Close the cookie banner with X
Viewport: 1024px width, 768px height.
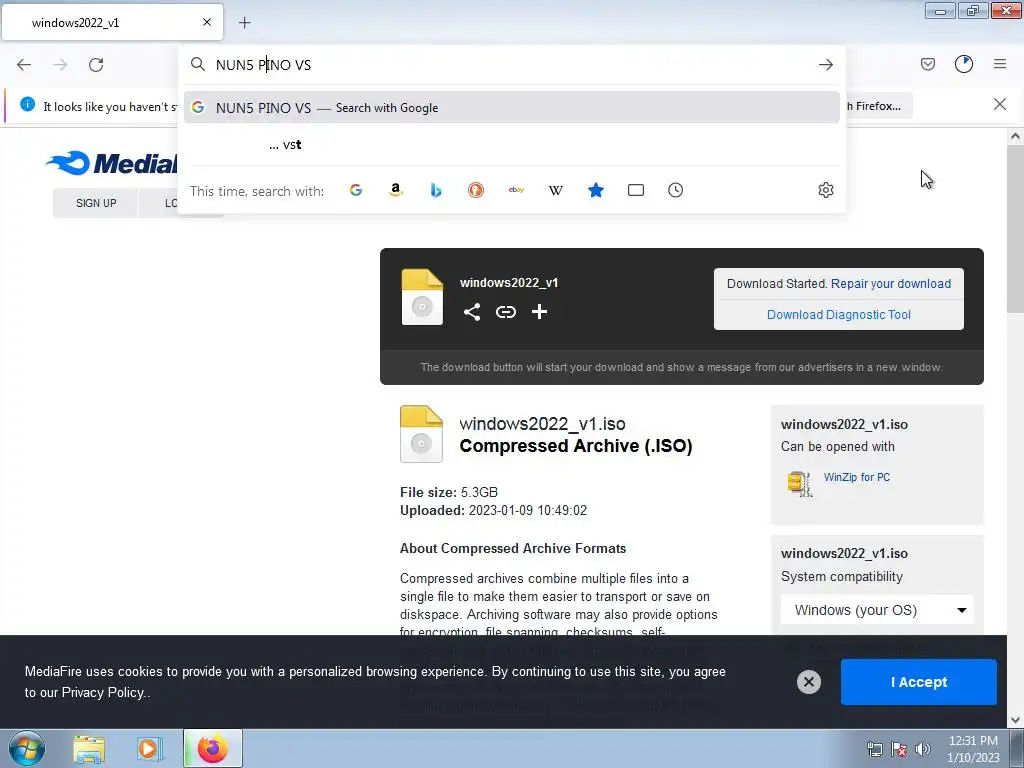coord(808,682)
